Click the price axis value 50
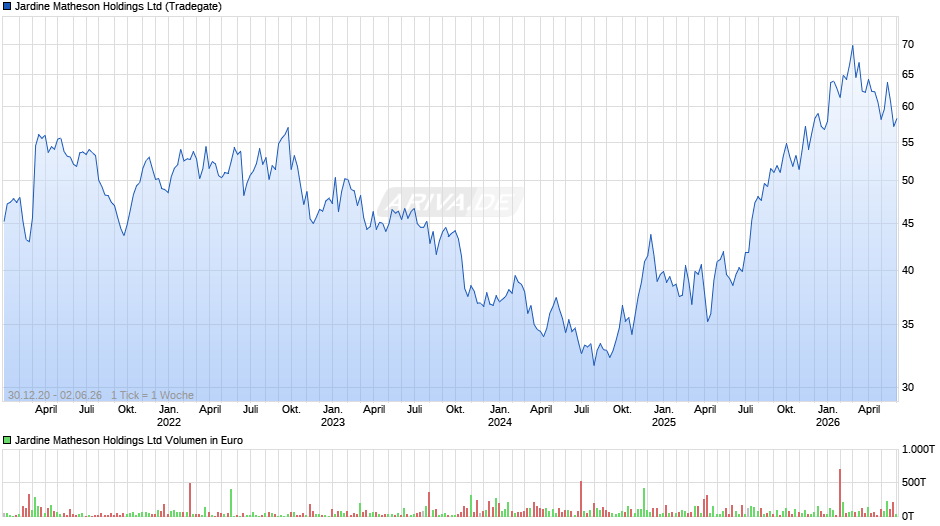The image size is (940, 526). click(908, 181)
